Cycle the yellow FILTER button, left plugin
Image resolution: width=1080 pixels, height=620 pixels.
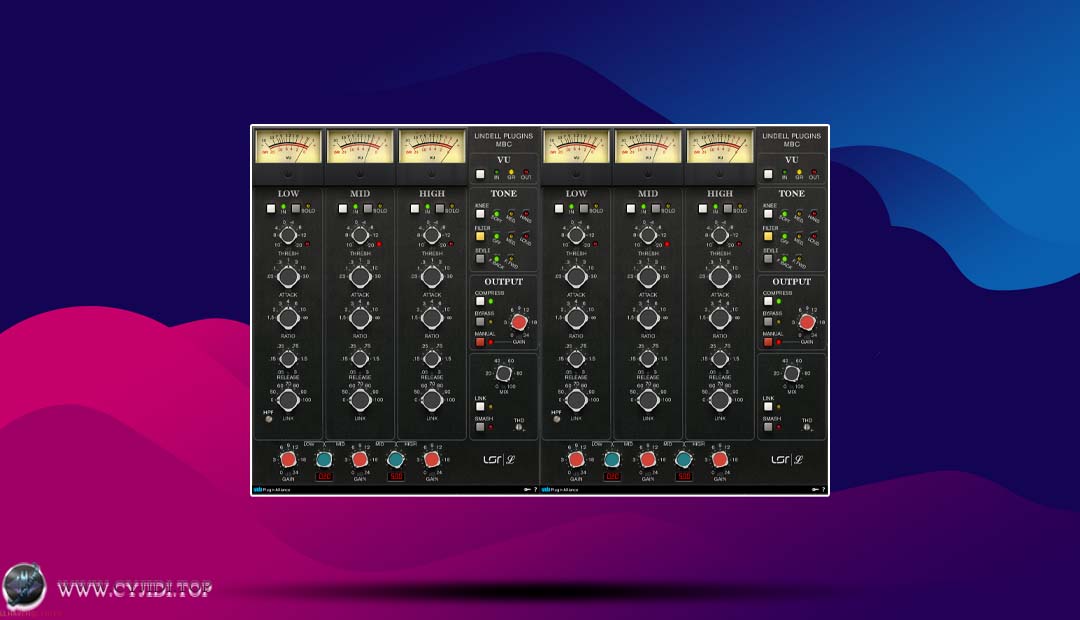[x=480, y=236]
